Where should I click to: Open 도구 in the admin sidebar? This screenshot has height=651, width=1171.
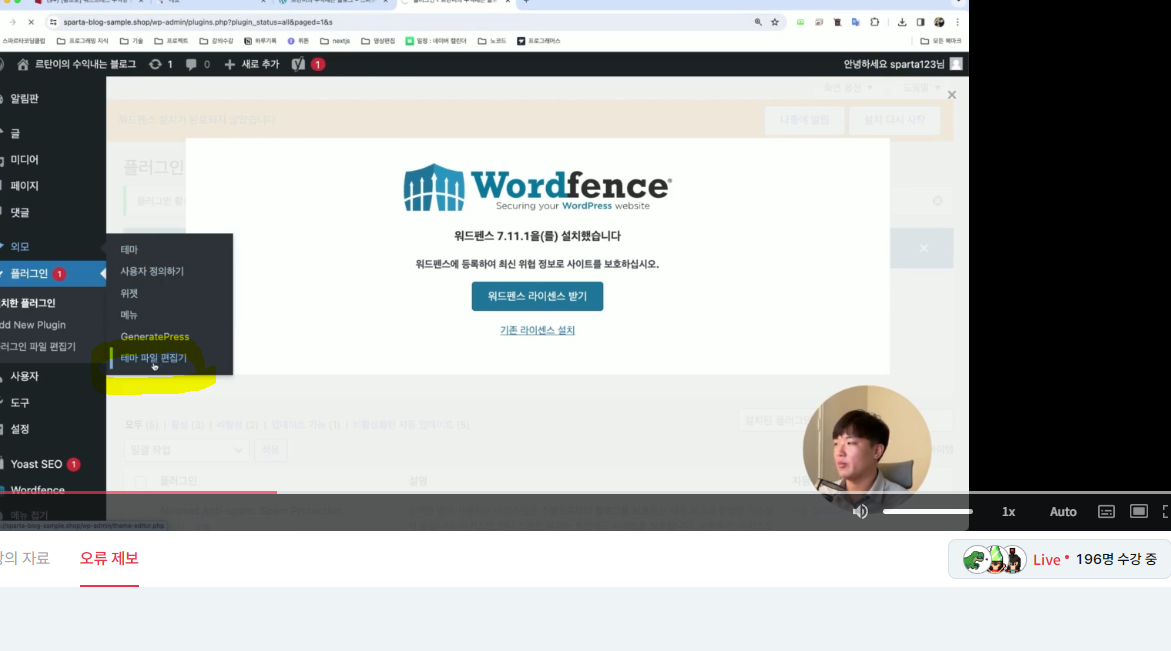pyautogui.click(x=19, y=403)
